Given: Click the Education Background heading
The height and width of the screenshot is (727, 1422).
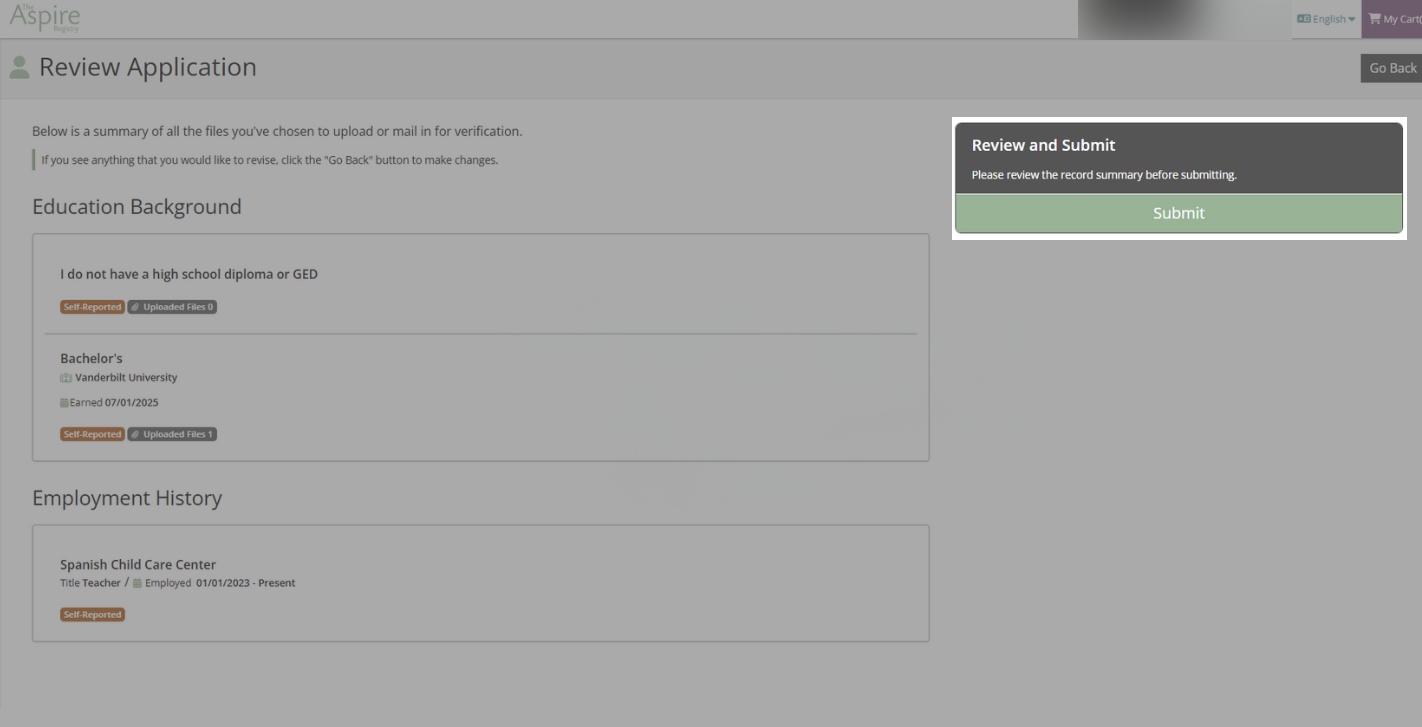Looking at the screenshot, I should coord(137,207).
